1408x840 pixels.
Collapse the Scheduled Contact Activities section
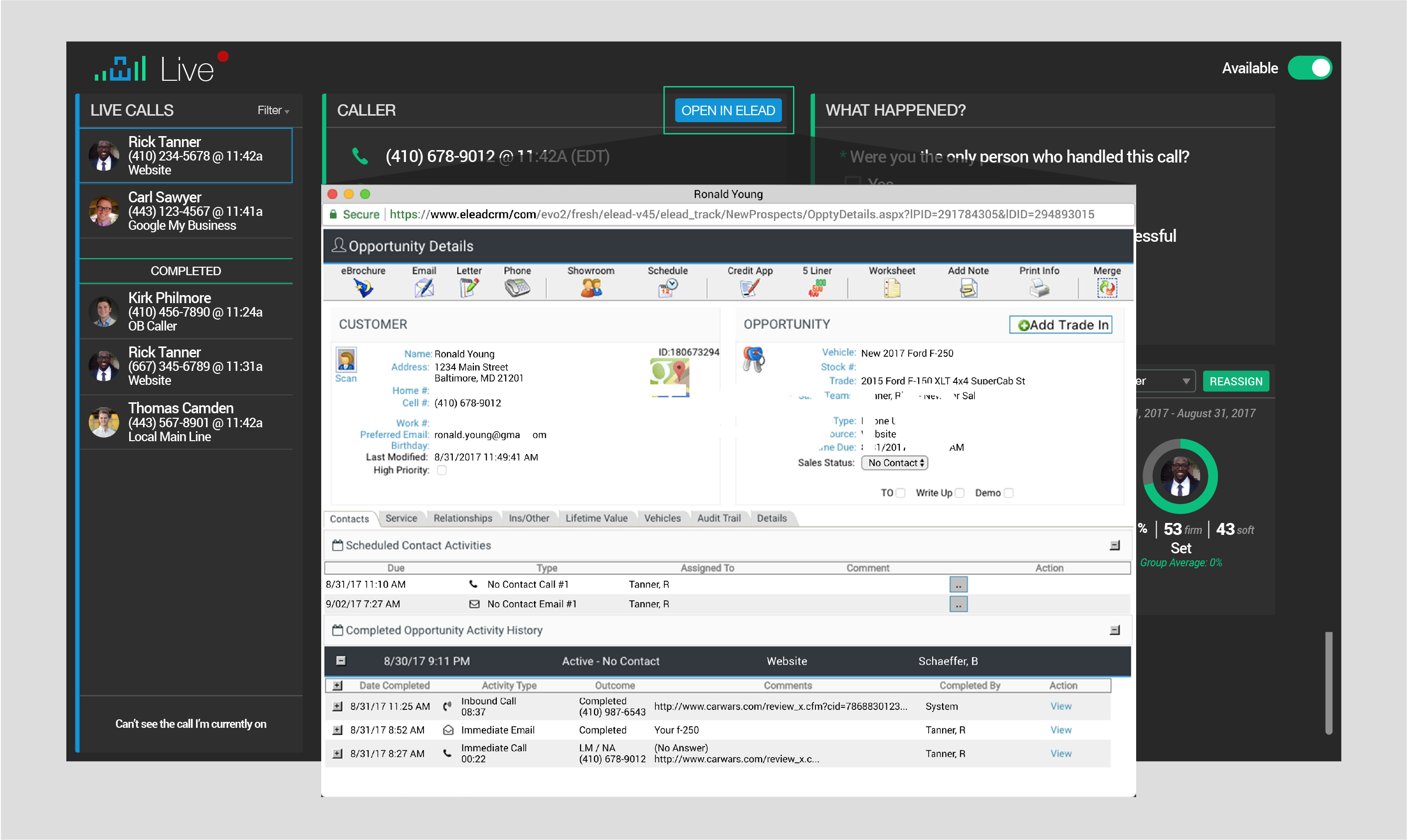click(1114, 546)
